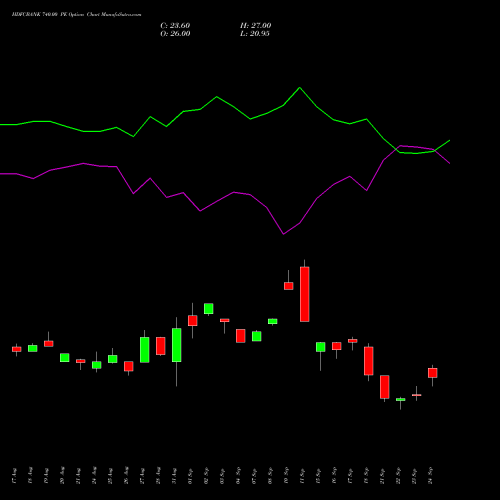Click the 18 Sep date label
The image size is (500, 500).
pos(366,476)
